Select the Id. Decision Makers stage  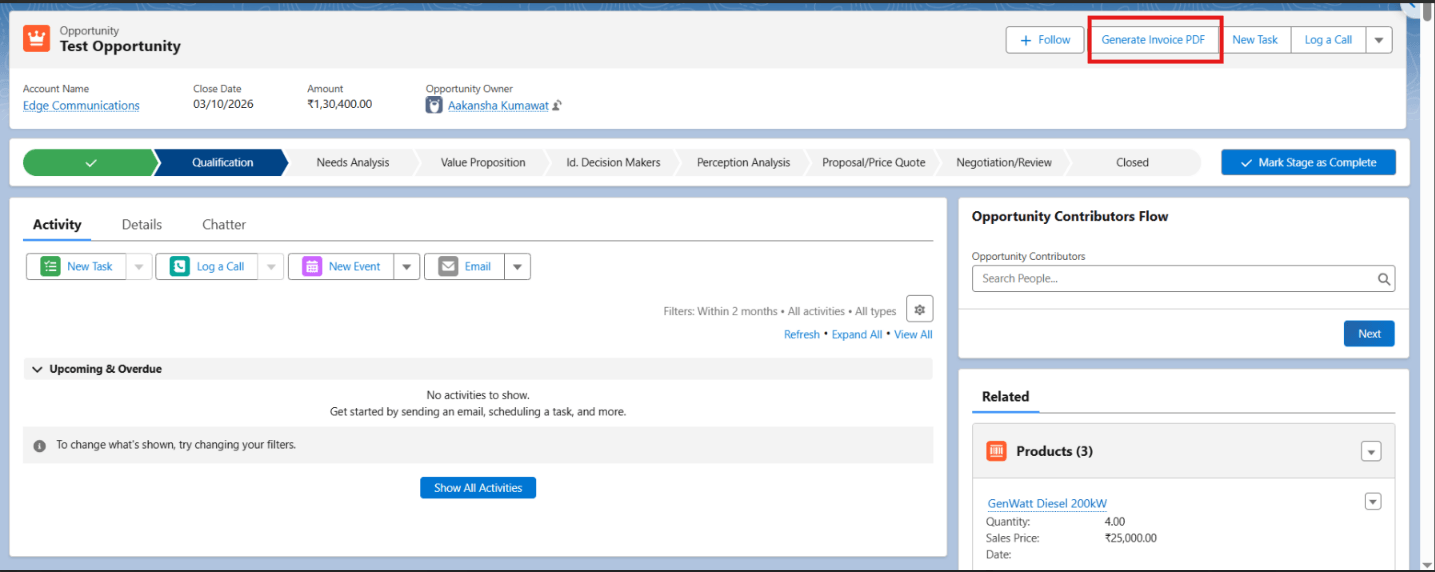613,162
